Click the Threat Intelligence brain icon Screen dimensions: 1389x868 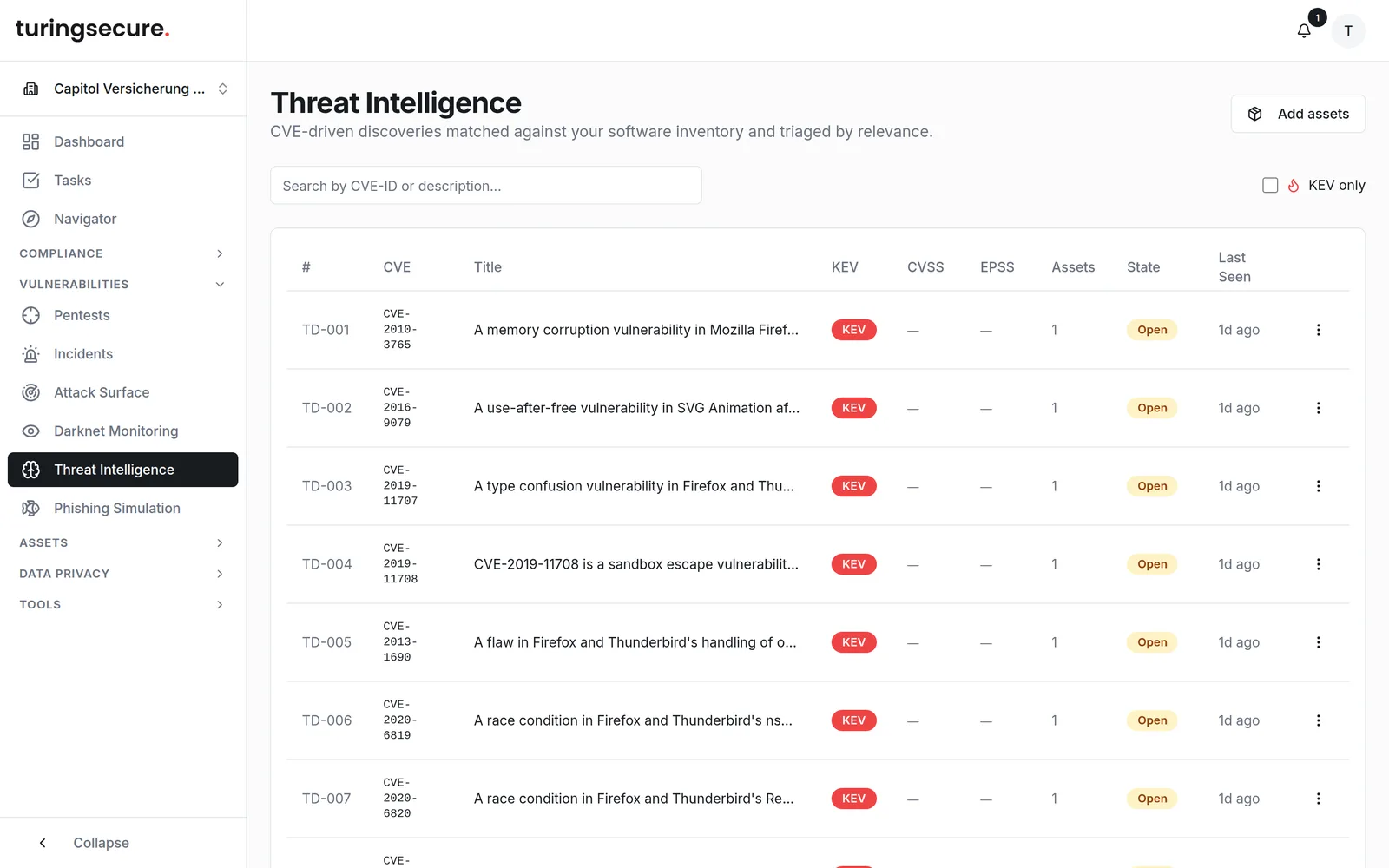(31, 470)
